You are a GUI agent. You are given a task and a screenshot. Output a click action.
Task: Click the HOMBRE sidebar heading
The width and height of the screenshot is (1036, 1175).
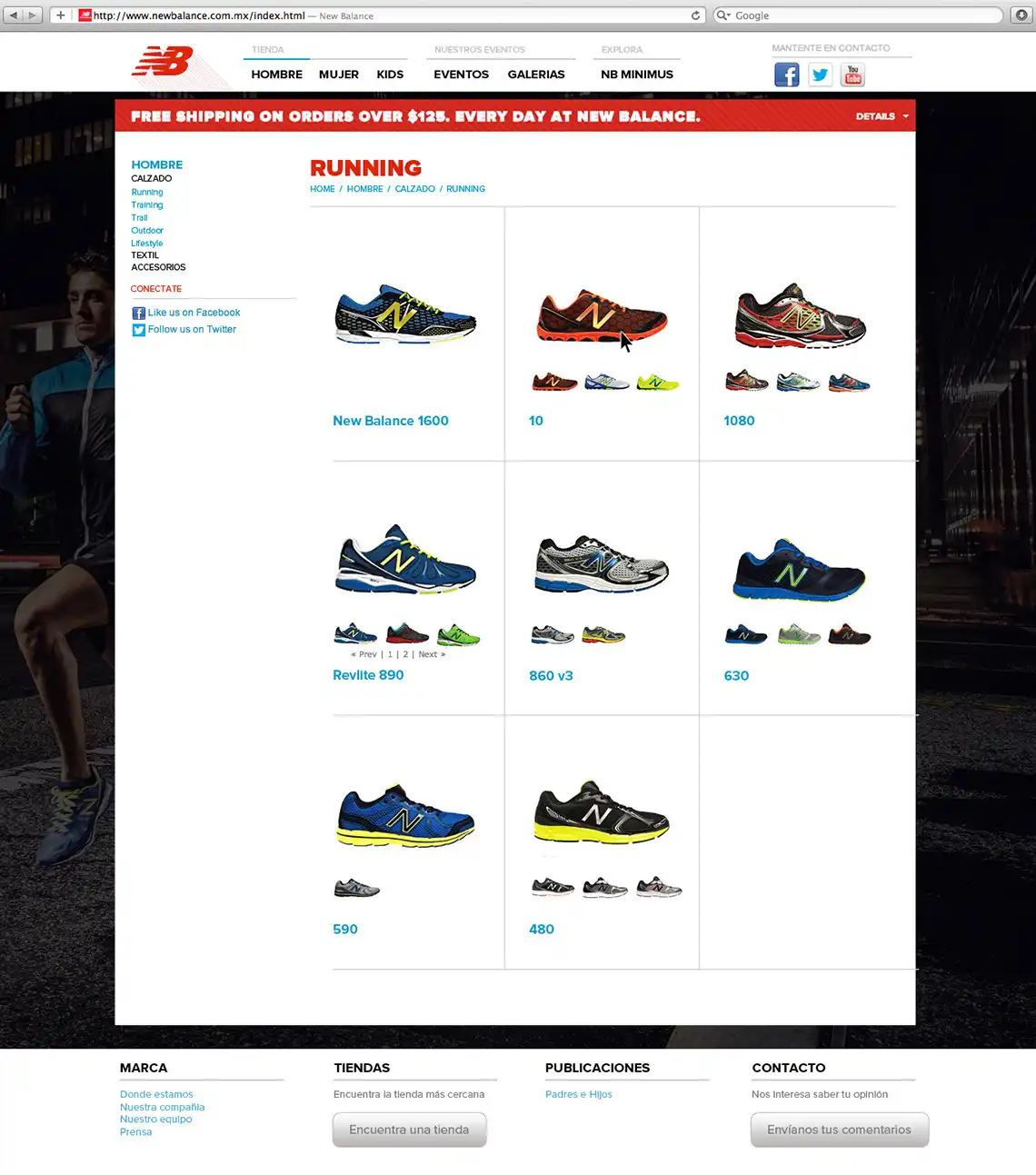point(157,164)
